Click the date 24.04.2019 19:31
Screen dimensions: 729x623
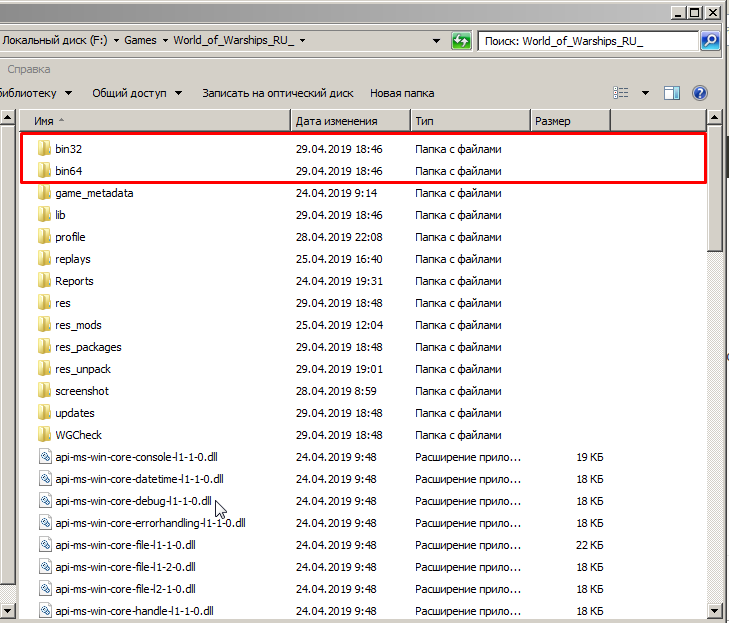[339, 281]
